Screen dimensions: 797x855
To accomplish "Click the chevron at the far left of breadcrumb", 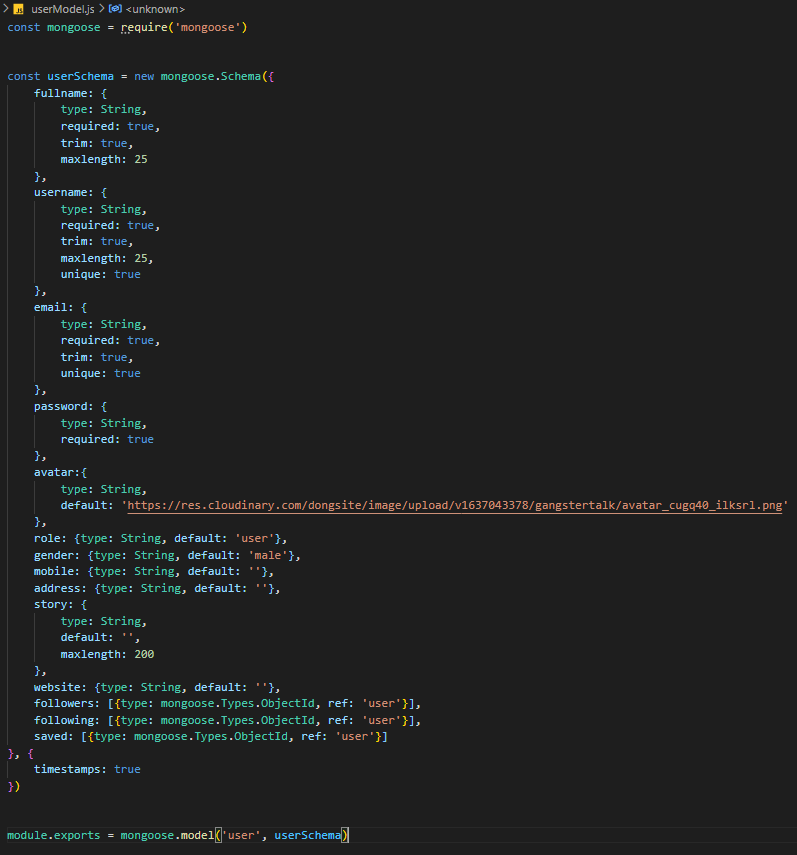I will [5, 9].
